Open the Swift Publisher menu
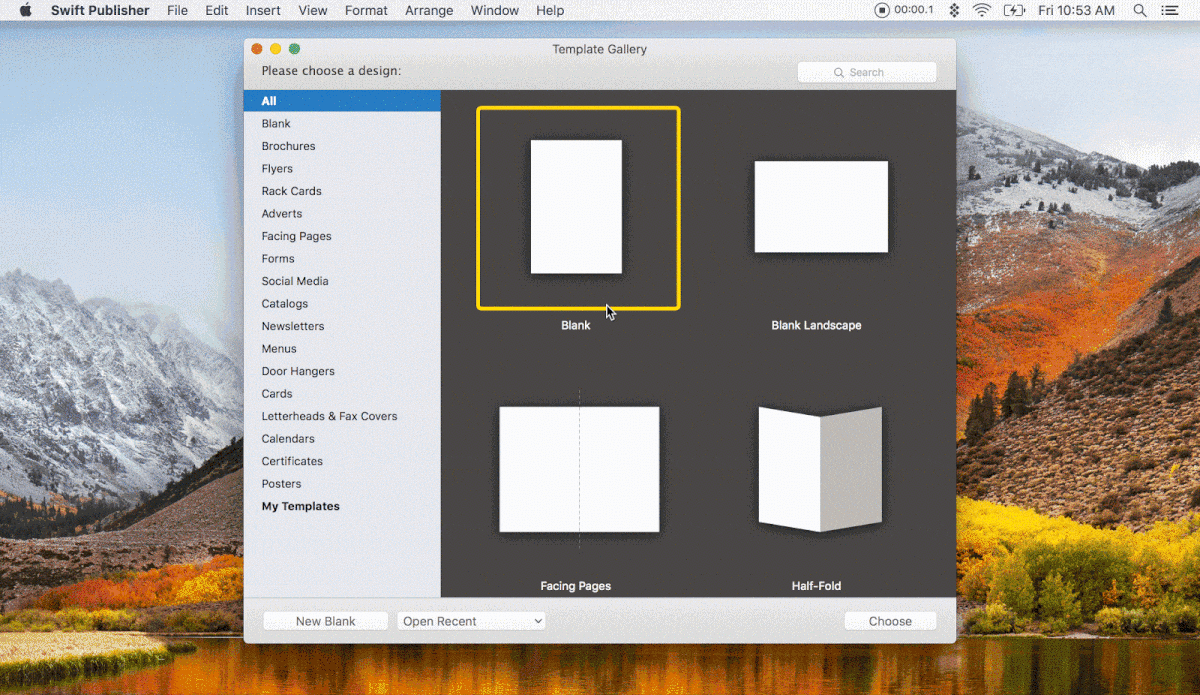 (x=100, y=10)
